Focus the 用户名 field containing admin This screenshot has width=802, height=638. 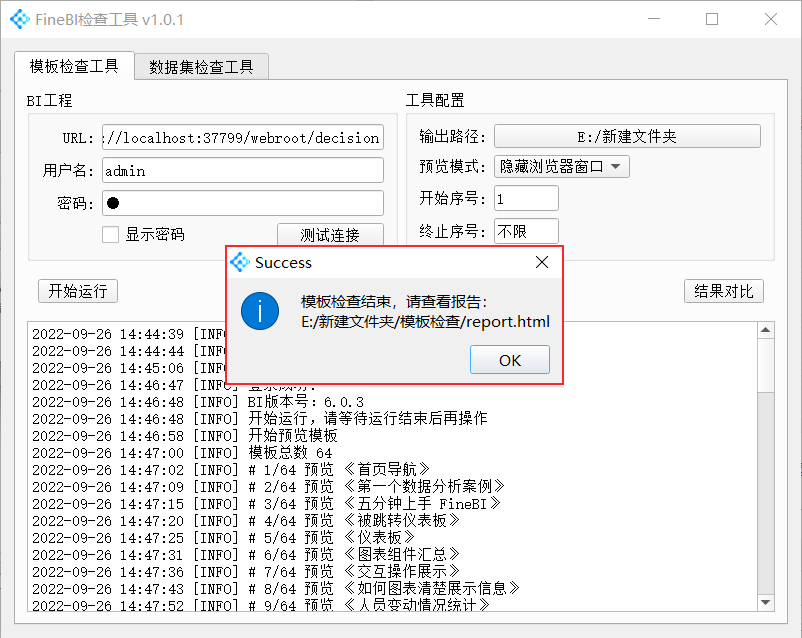243,170
